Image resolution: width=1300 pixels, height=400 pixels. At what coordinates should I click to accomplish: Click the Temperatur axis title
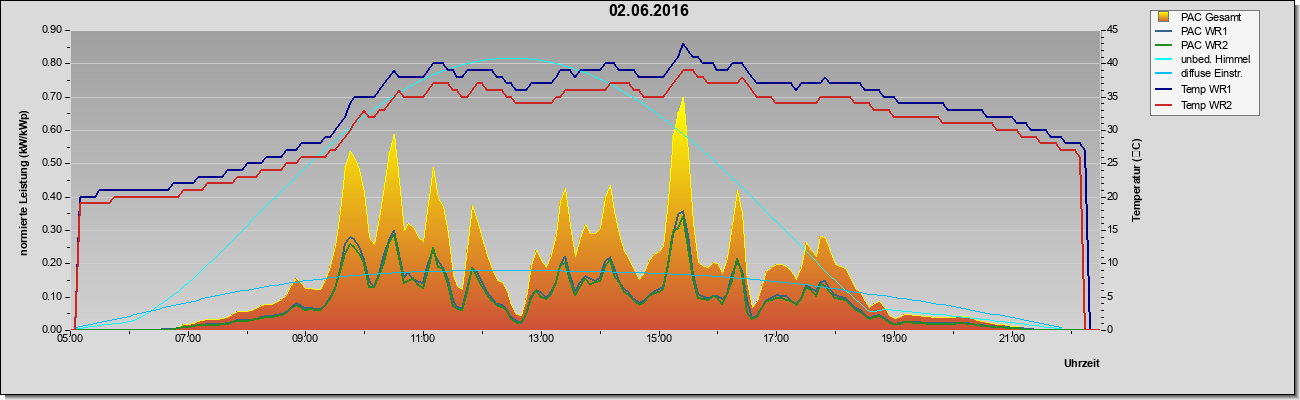pyautogui.click(x=1137, y=180)
